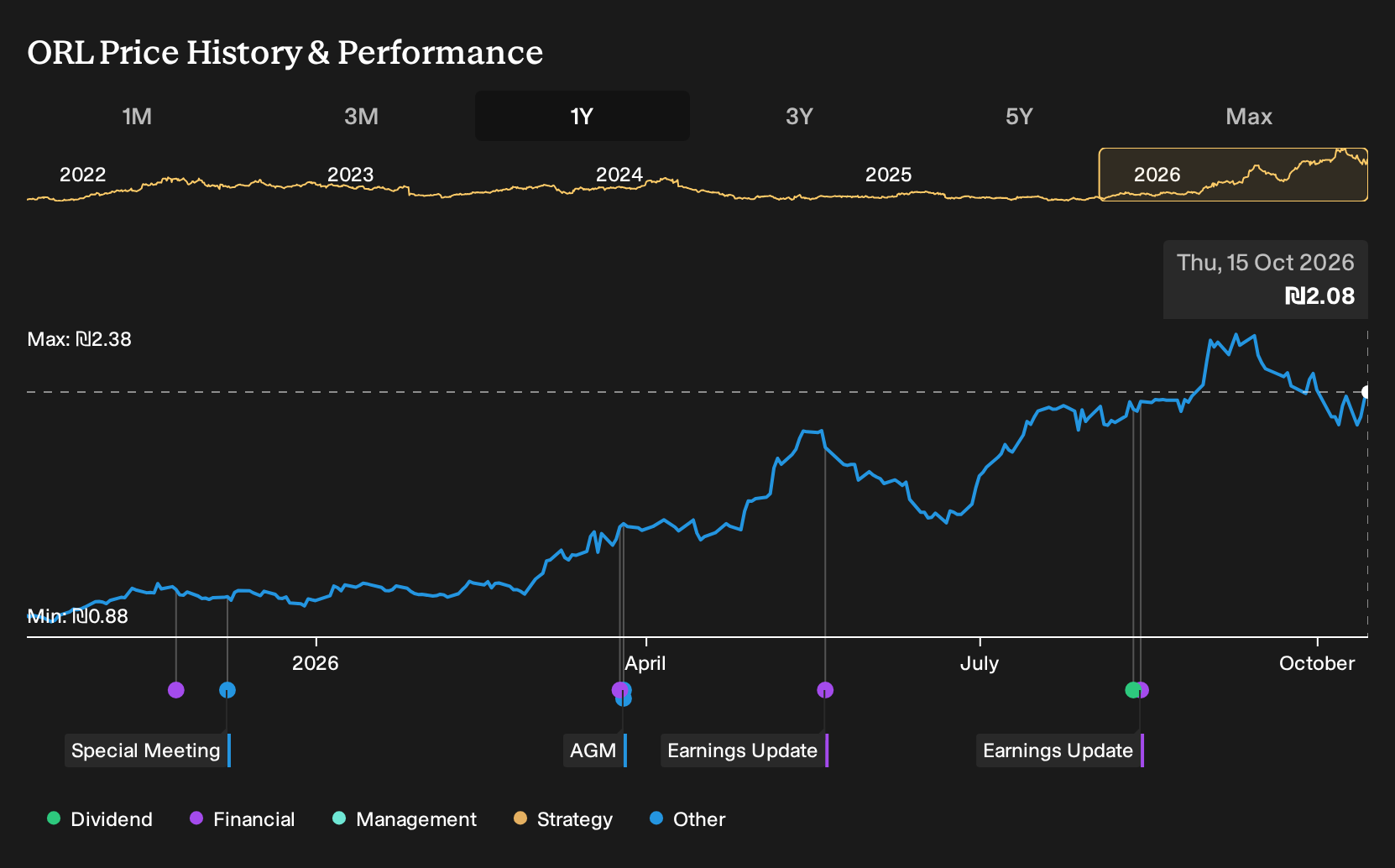Click the July axis label

(x=980, y=663)
